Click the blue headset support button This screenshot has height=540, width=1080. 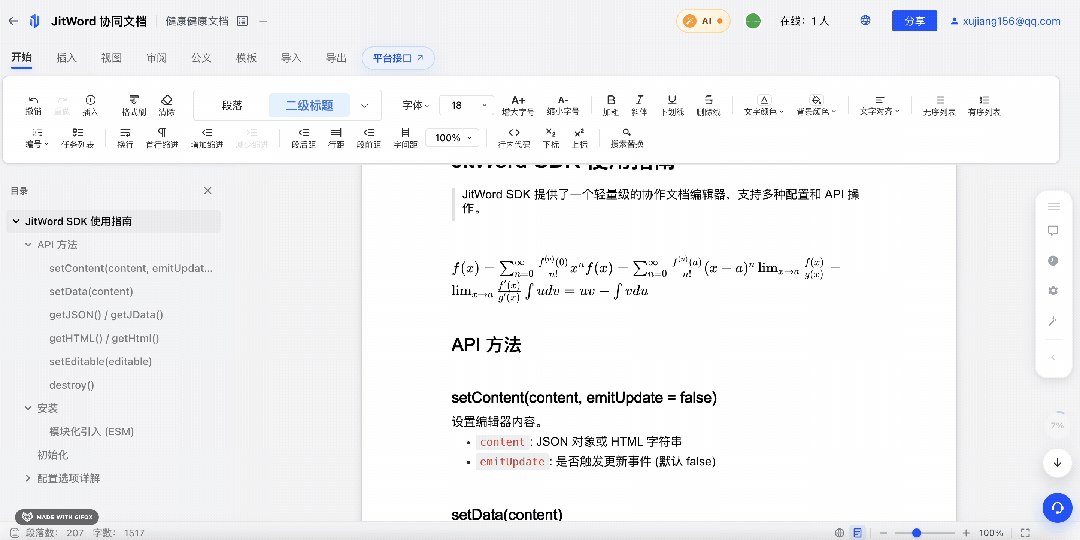click(1057, 507)
